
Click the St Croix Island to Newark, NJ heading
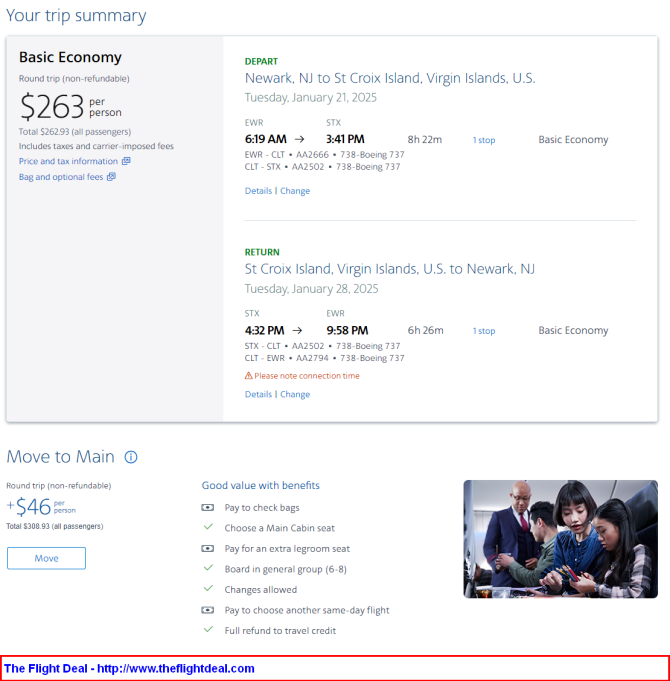(389, 269)
